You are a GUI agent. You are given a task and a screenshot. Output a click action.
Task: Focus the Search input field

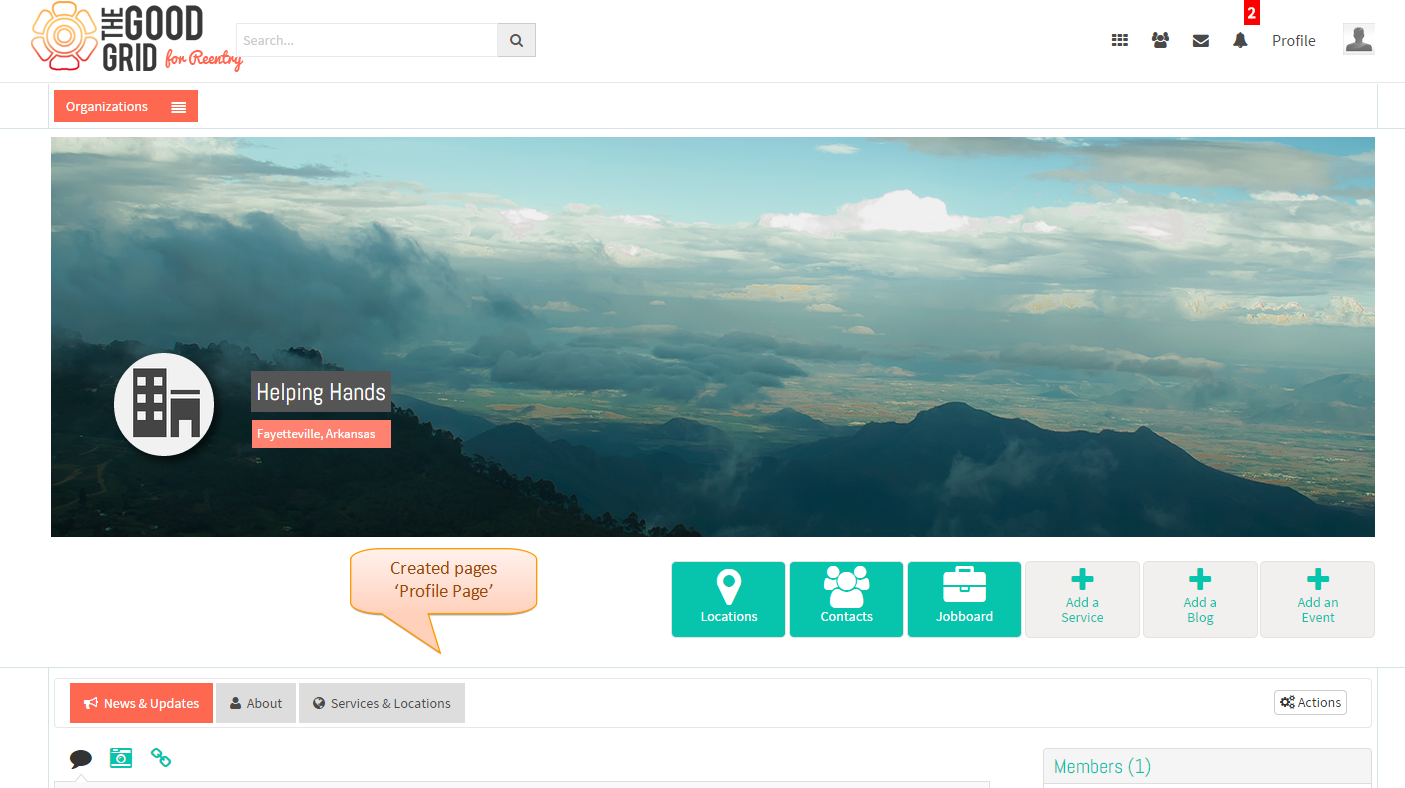tap(367, 40)
